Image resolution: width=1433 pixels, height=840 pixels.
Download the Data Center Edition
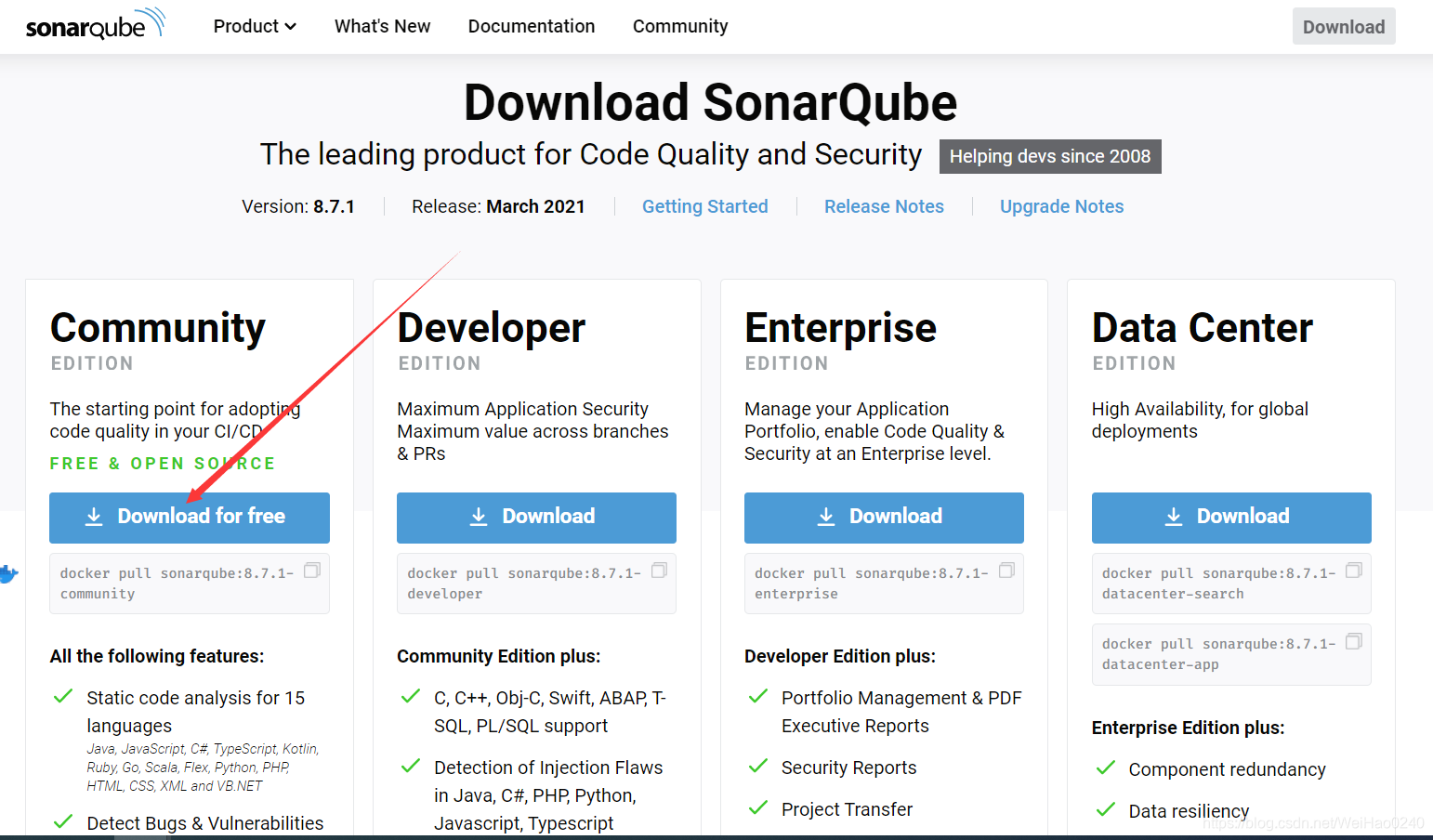[x=1231, y=518]
